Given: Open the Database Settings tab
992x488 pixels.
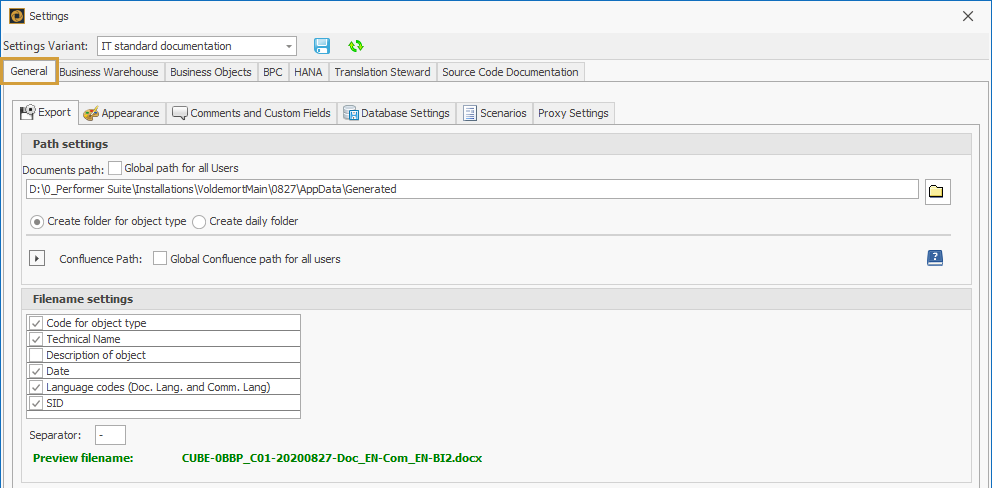Looking at the screenshot, I should (396, 113).
